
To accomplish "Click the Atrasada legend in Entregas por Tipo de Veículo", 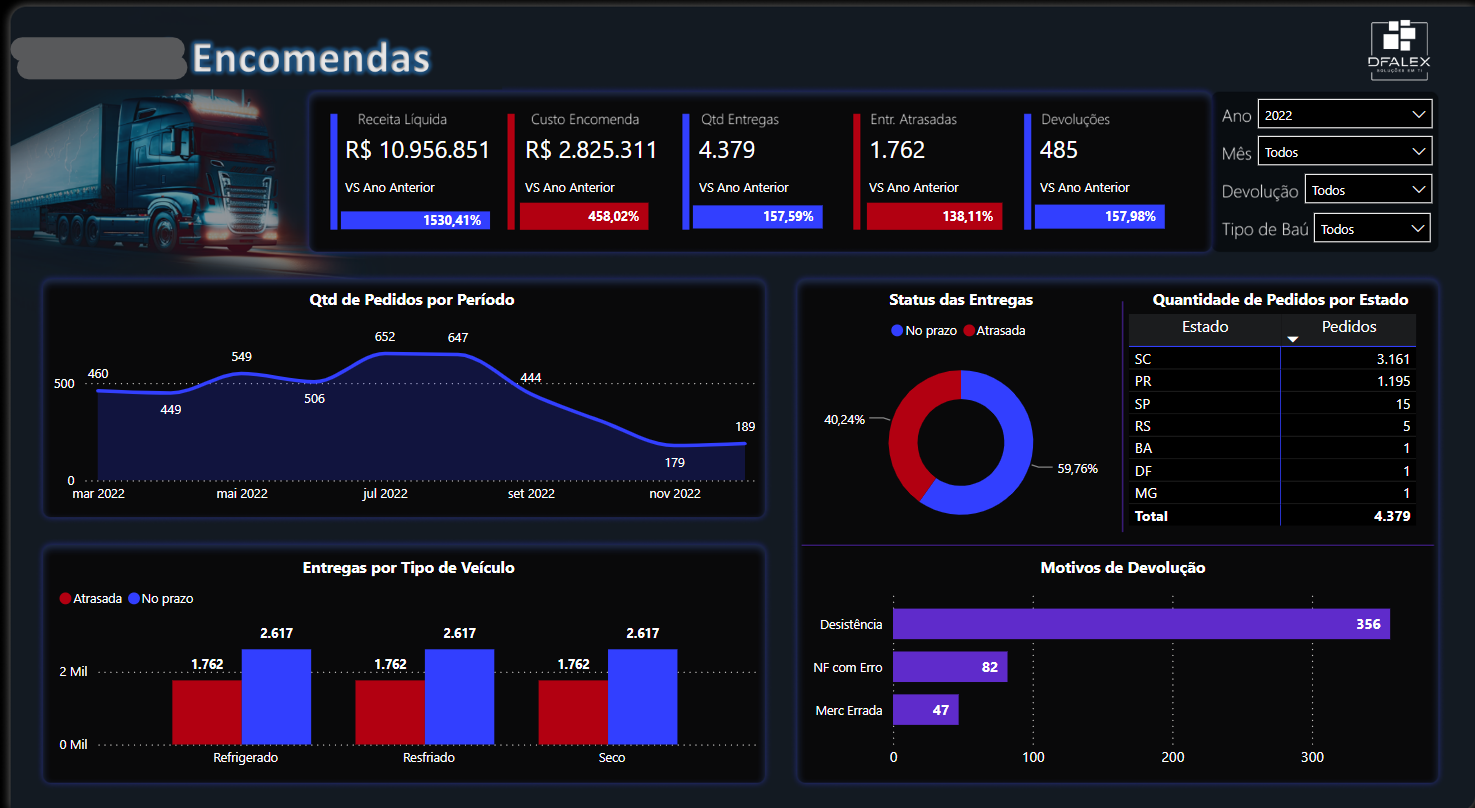I will click(91, 598).
